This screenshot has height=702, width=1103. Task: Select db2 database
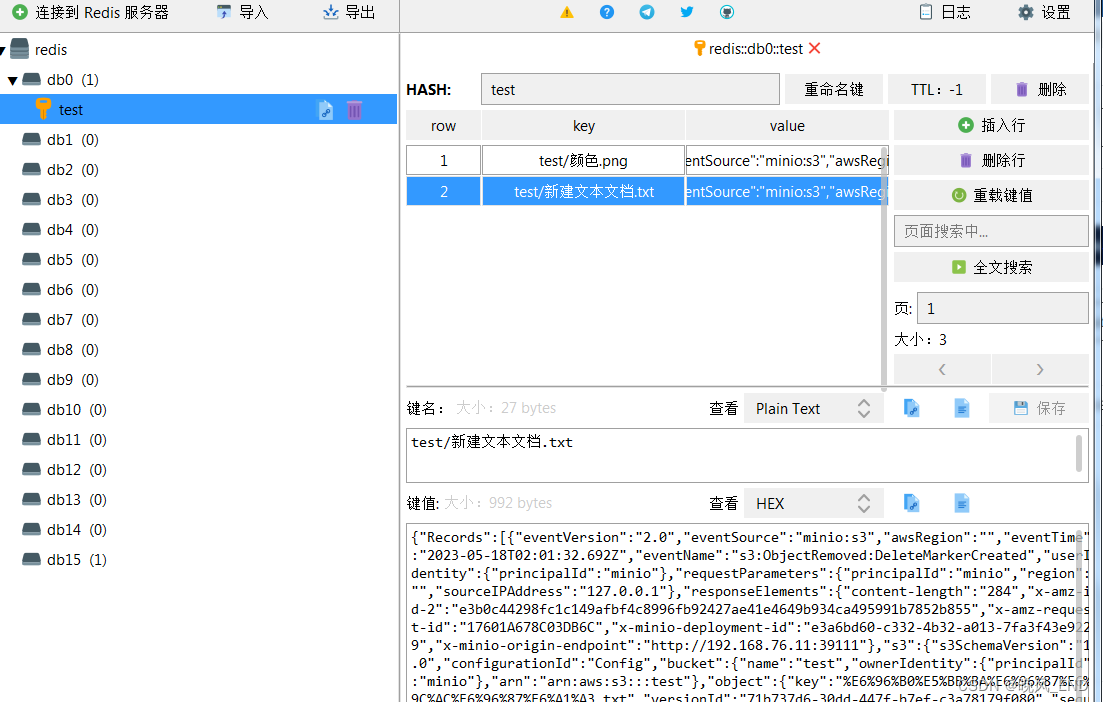60,170
